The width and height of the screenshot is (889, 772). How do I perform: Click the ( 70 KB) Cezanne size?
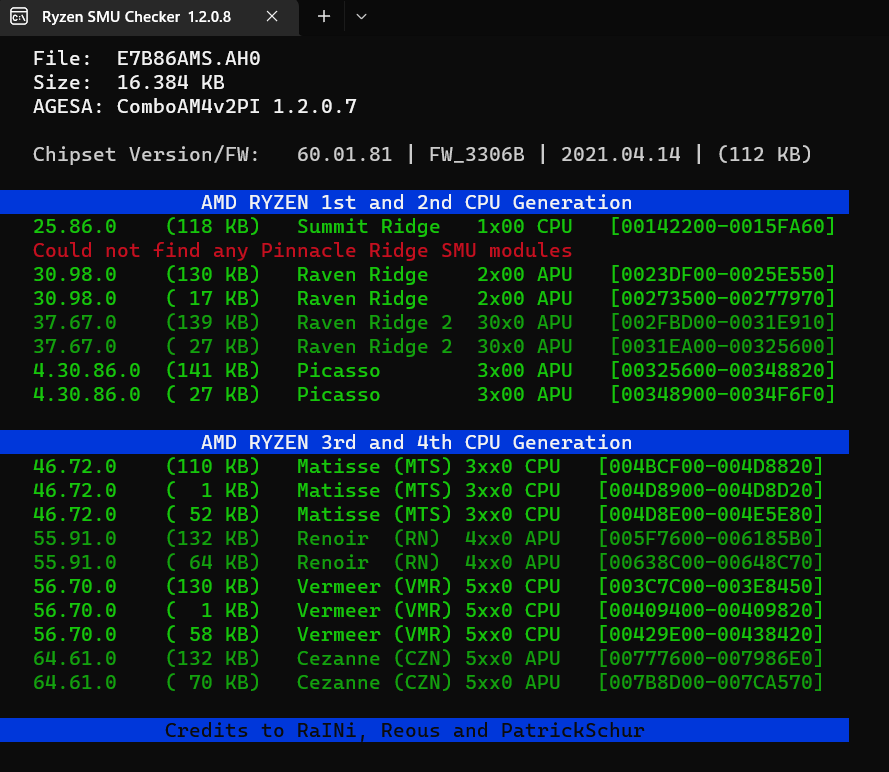(x=213, y=682)
